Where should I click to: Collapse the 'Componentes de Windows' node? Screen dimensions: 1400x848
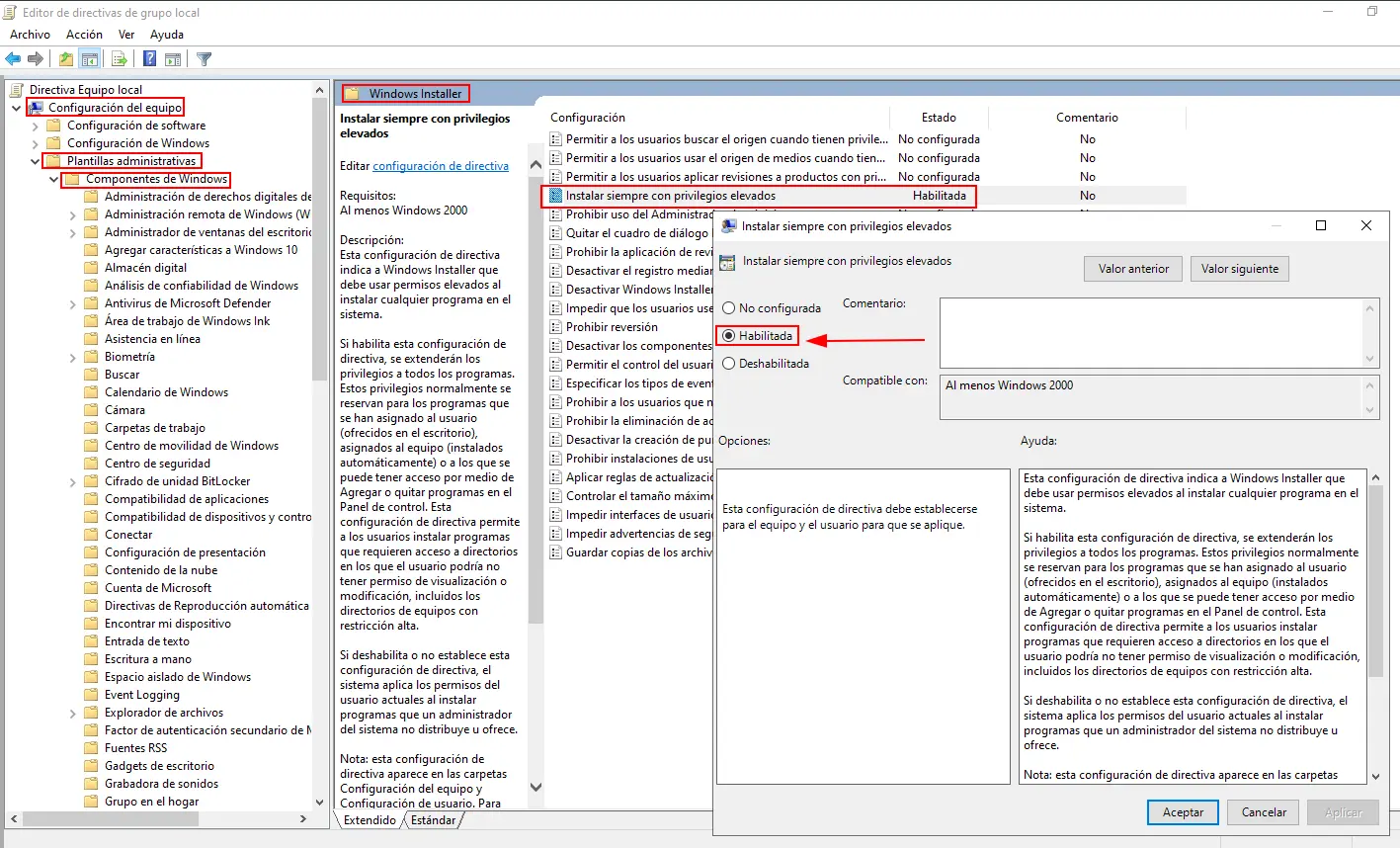54,179
